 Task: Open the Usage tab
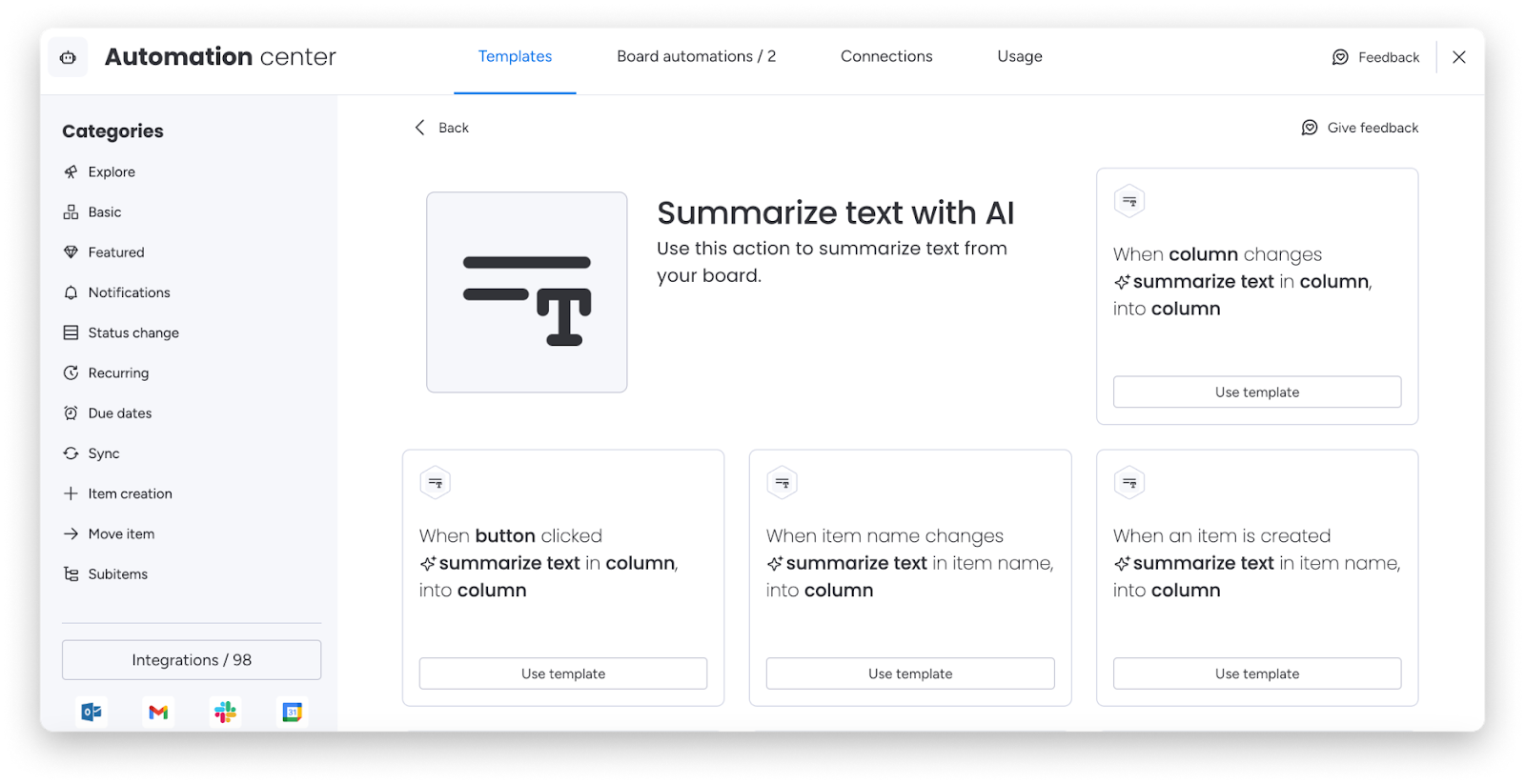click(1020, 56)
